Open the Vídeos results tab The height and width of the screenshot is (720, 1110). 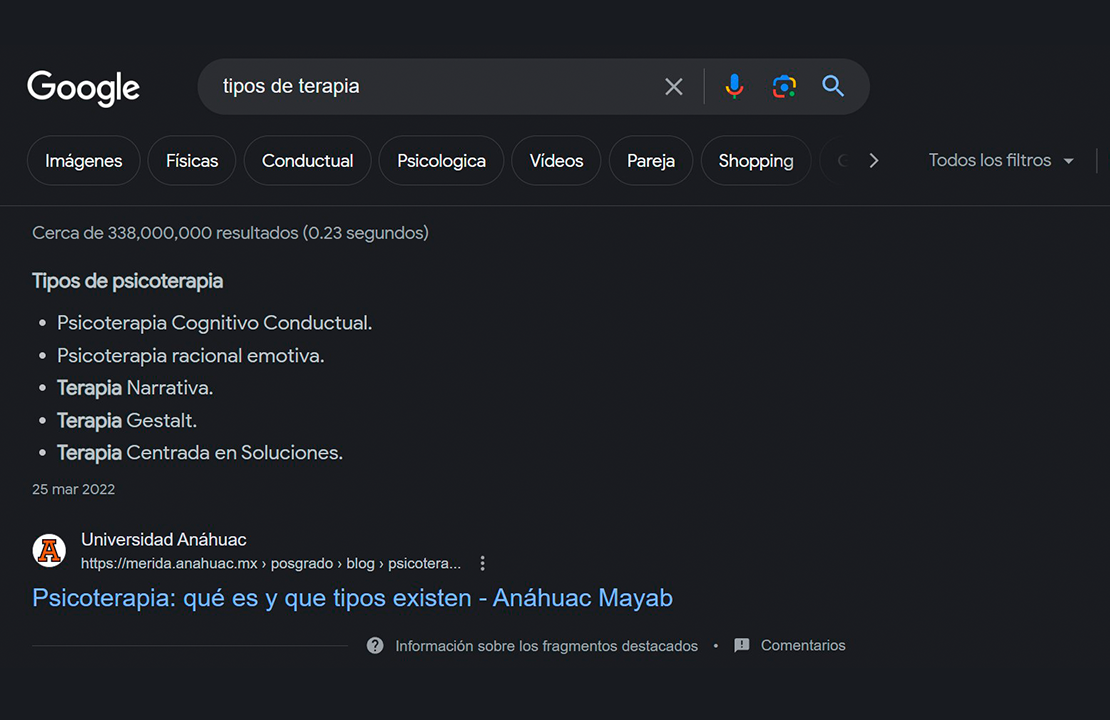click(555, 160)
